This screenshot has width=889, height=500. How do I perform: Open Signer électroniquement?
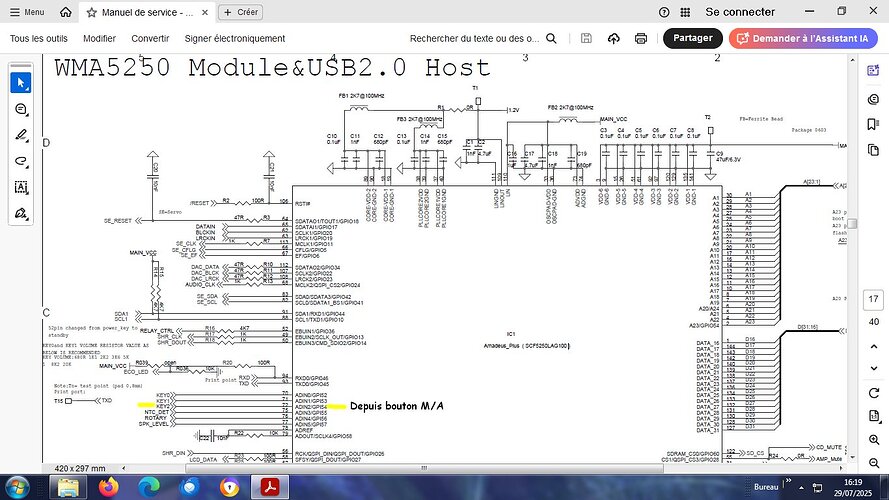coord(235,39)
